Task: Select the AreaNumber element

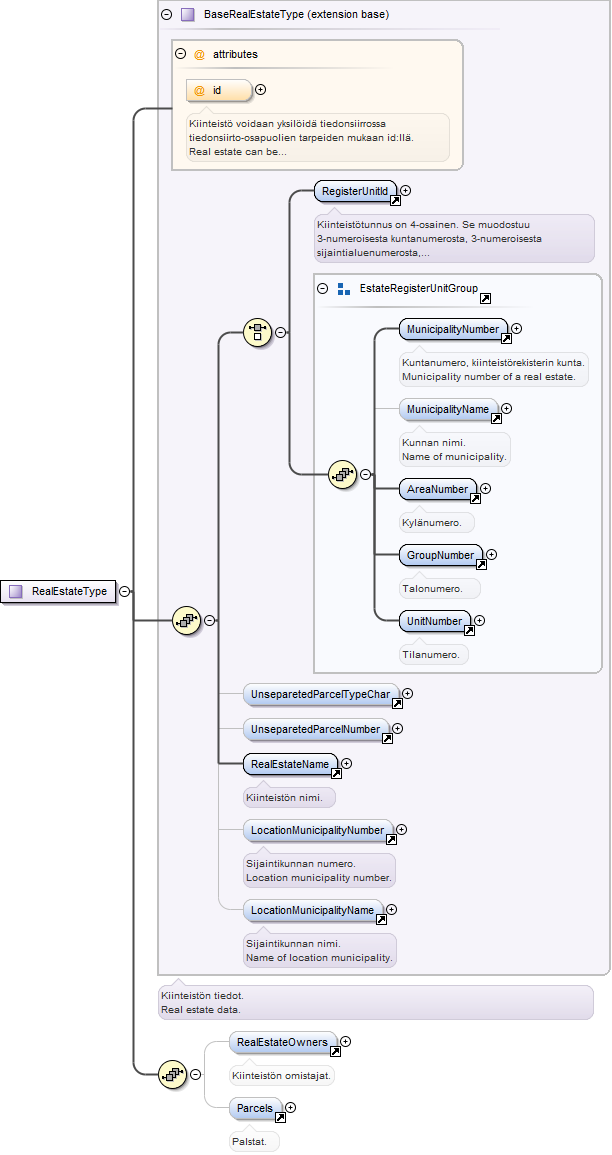Action: coord(438,490)
